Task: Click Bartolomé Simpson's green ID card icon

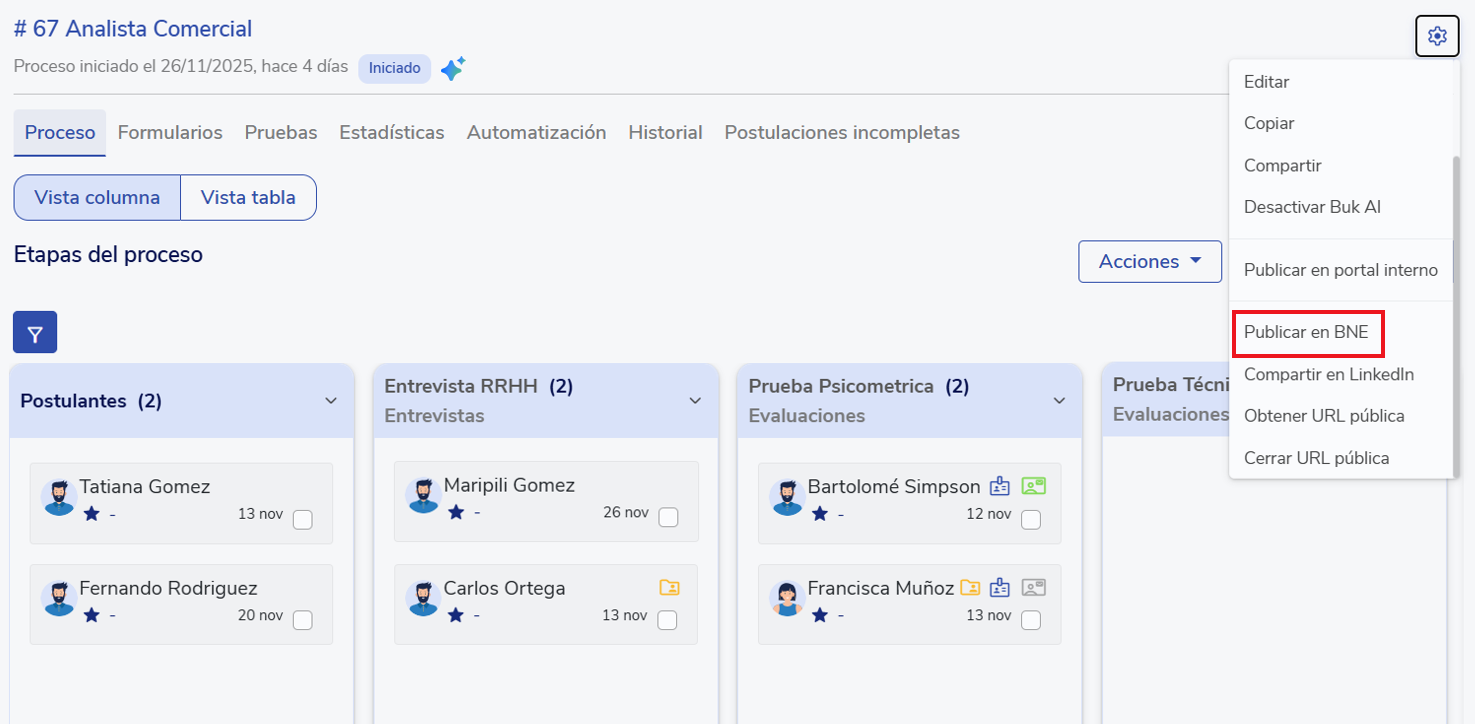Action: click(1033, 487)
